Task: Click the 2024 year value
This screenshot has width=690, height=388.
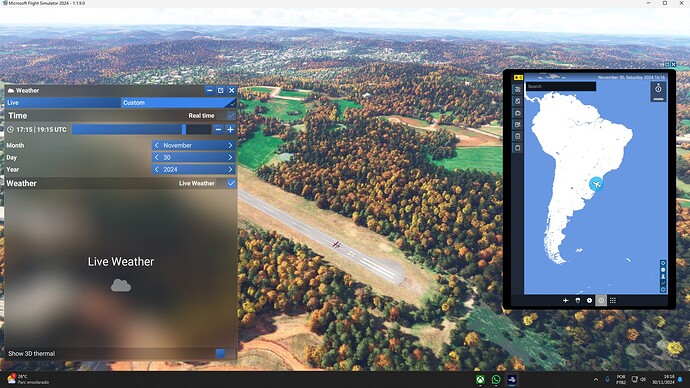Action: click(170, 169)
